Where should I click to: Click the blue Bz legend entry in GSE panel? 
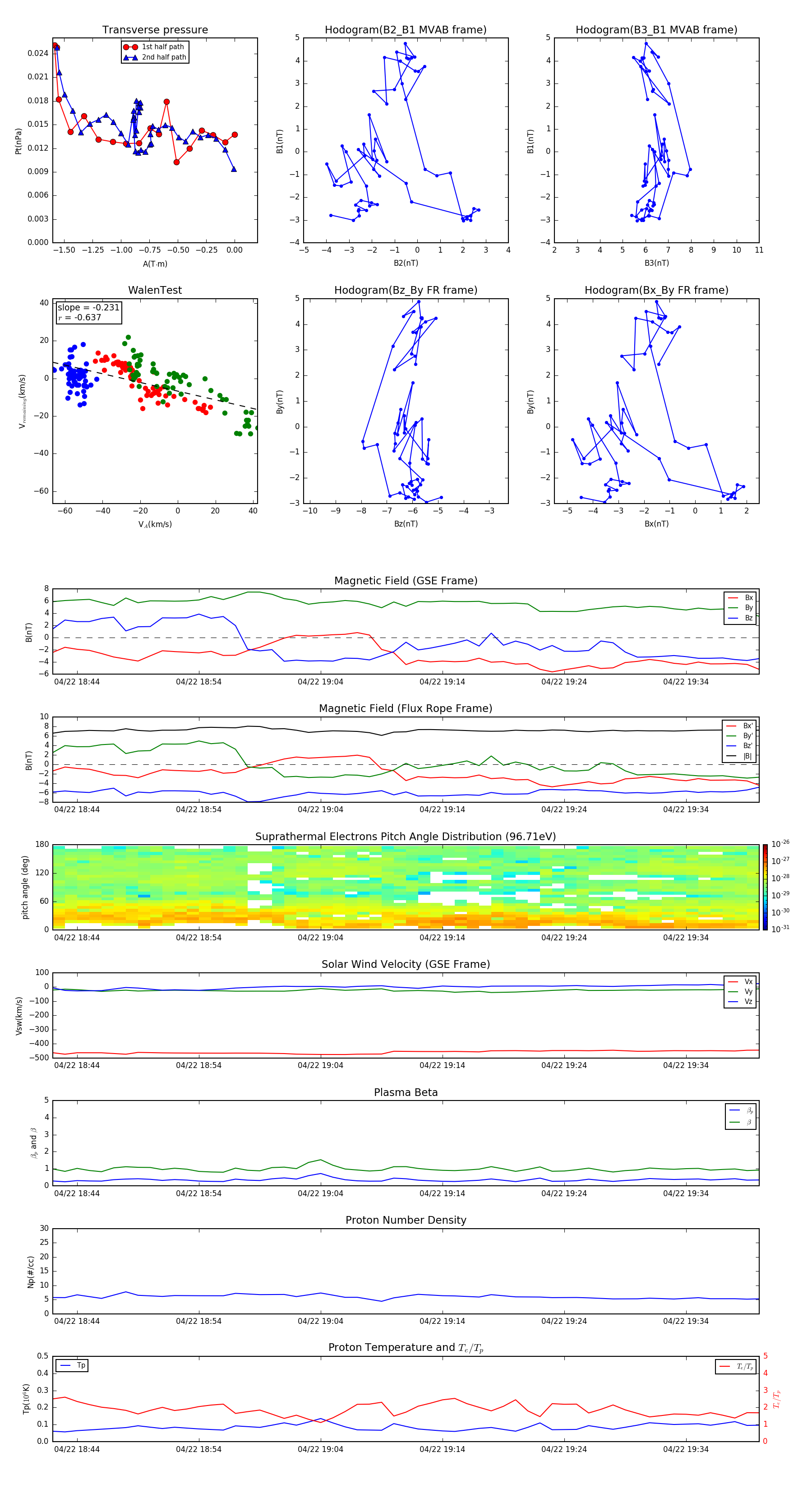point(740,618)
